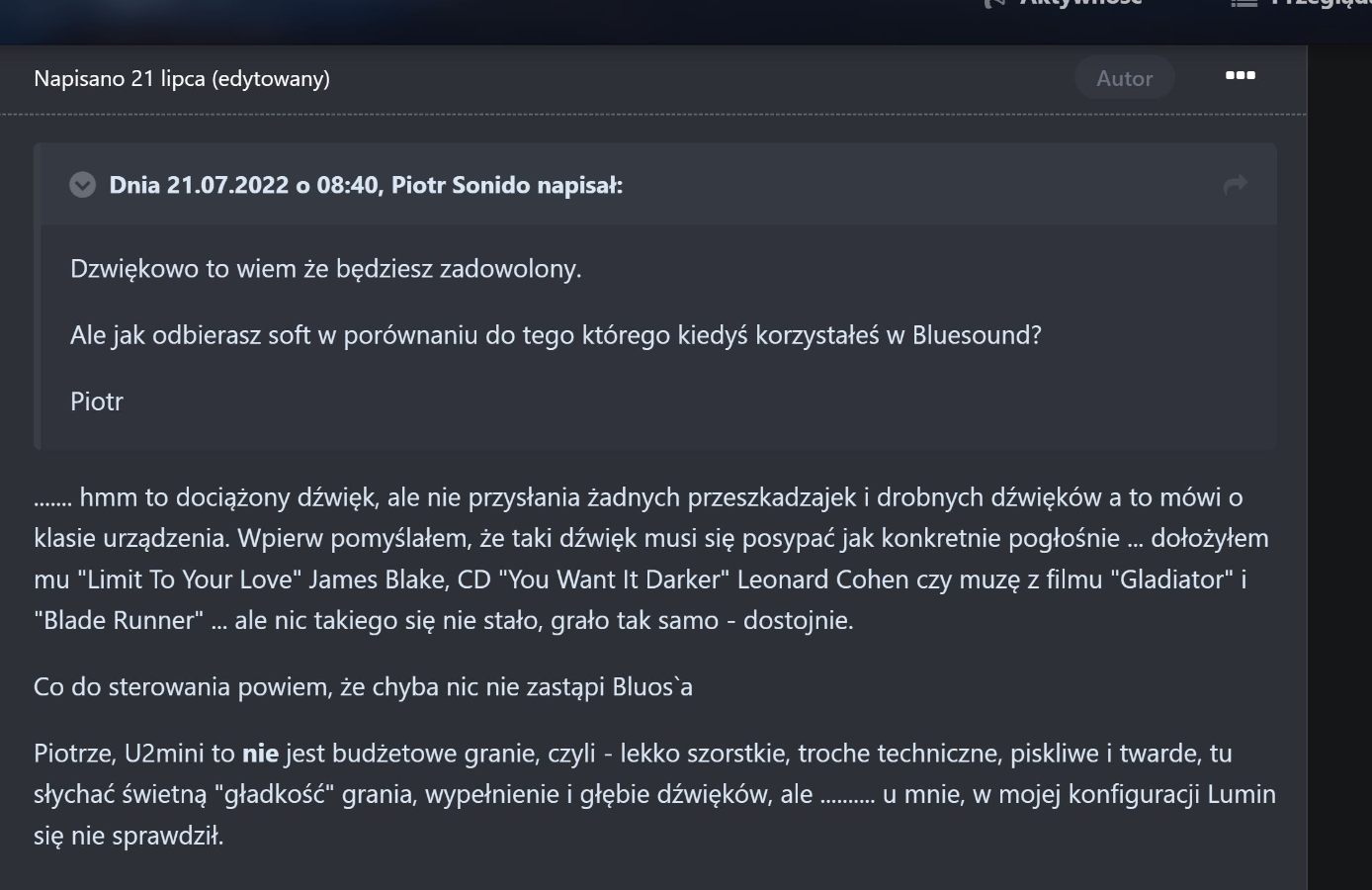Click the icon beside Aktywność

click(993, 3)
